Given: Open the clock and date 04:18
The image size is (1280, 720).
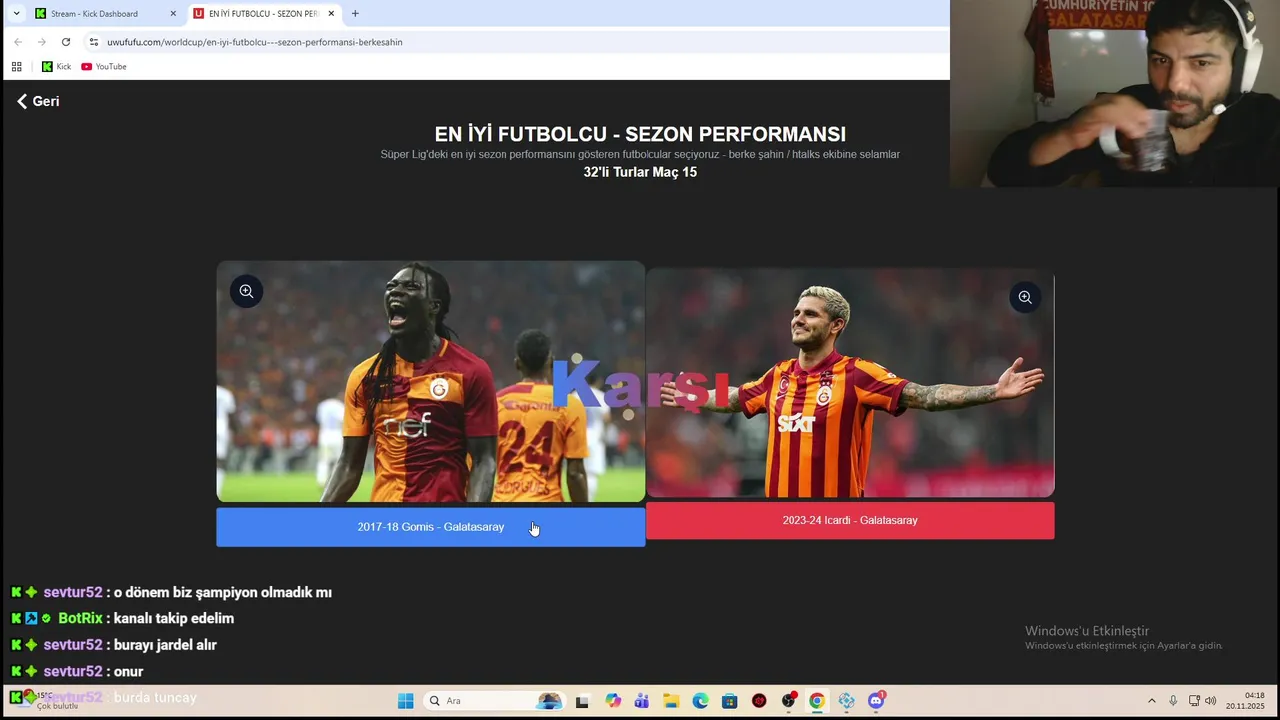Looking at the screenshot, I should [1245, 700].
